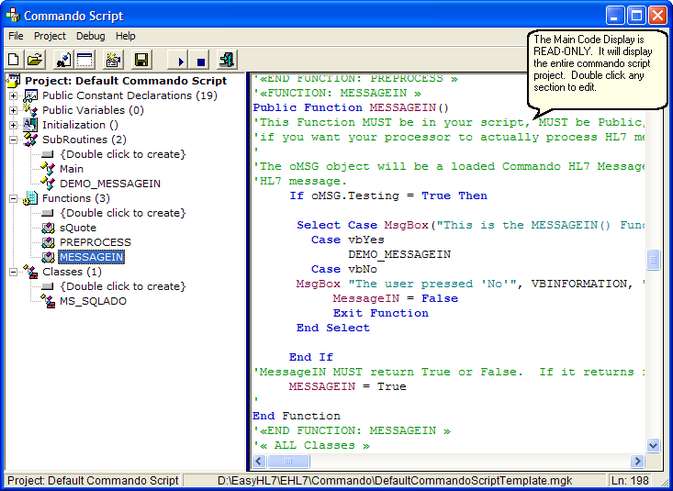
Task: Click status bar 'Project: Default Commando Script' panel
Action: 93,480
